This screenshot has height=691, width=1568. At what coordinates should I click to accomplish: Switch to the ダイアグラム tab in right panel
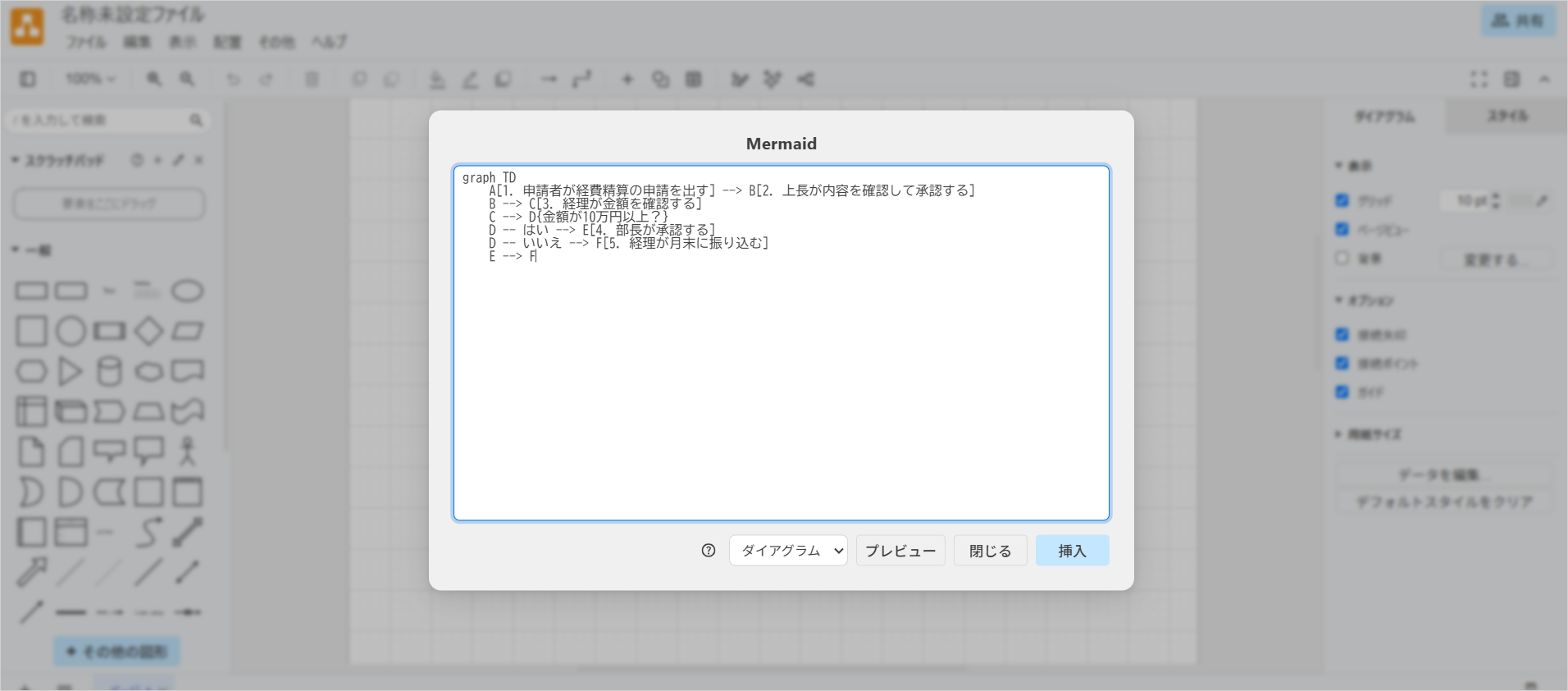click(x=1384, y=117)
